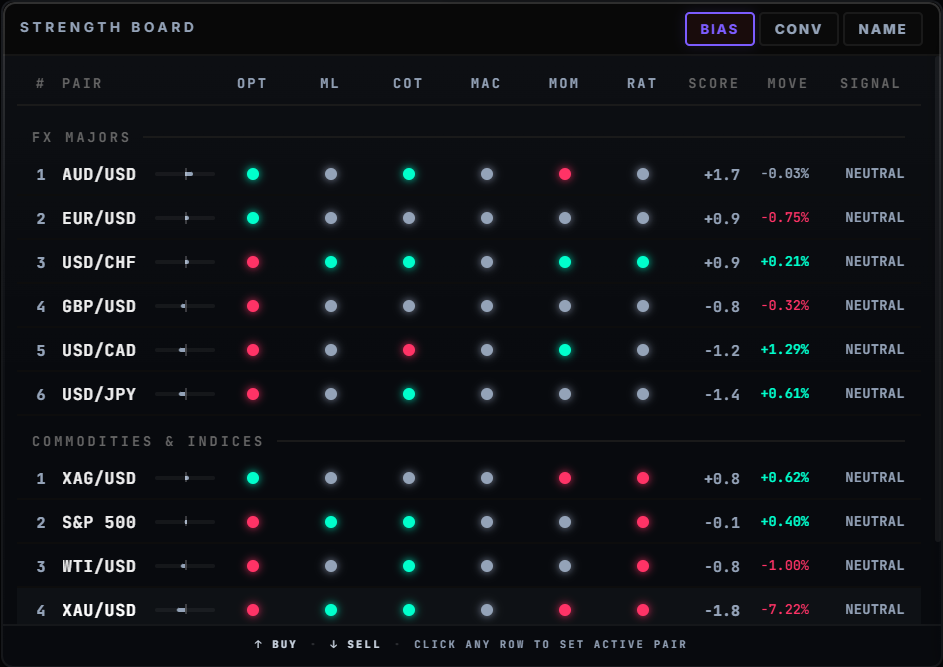Select the USD/CHF pair name
This screenshot has width=943, height=667.
pos(99,262)
